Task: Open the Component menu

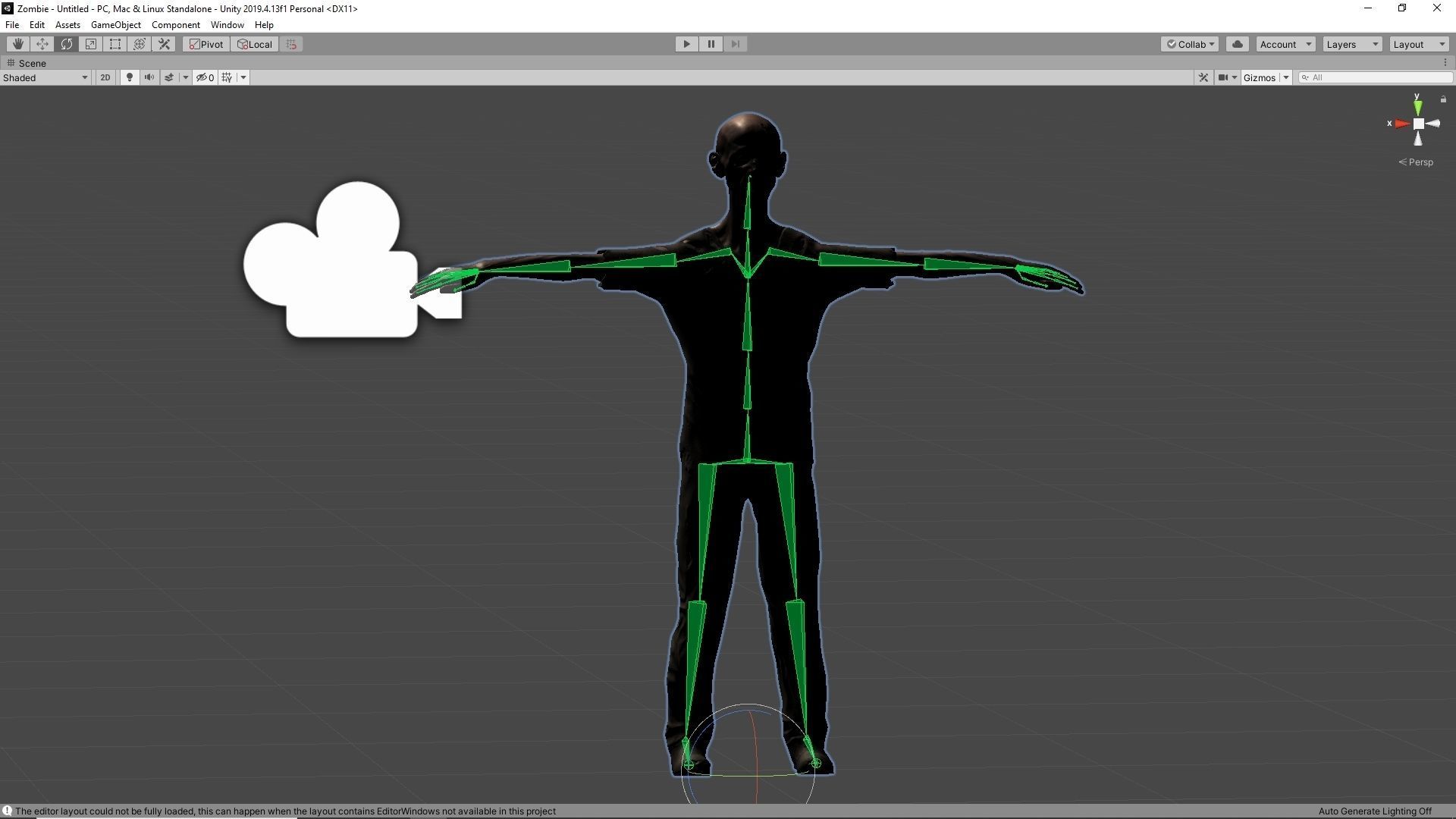Action: point(175,25)
